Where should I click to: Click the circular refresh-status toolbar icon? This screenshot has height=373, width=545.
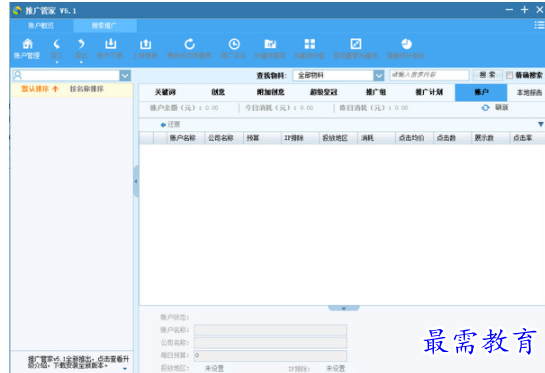coord(189,44)
